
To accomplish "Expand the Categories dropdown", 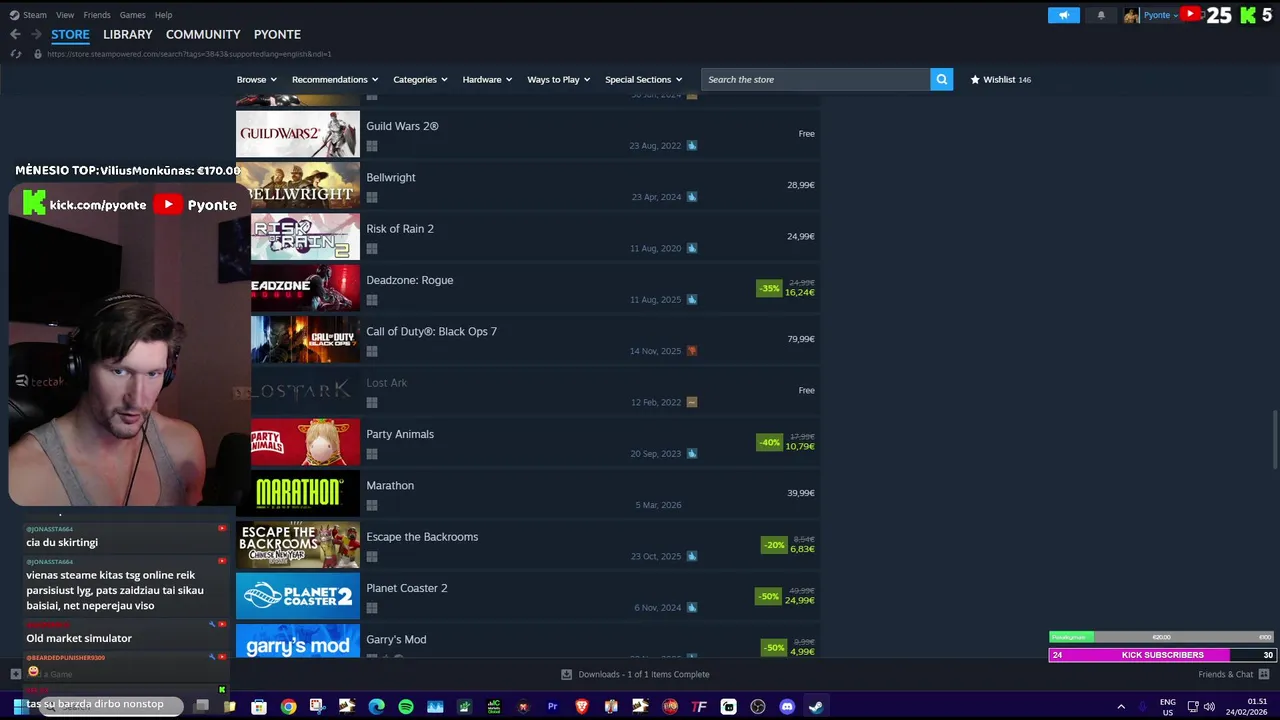I will 420,79.
